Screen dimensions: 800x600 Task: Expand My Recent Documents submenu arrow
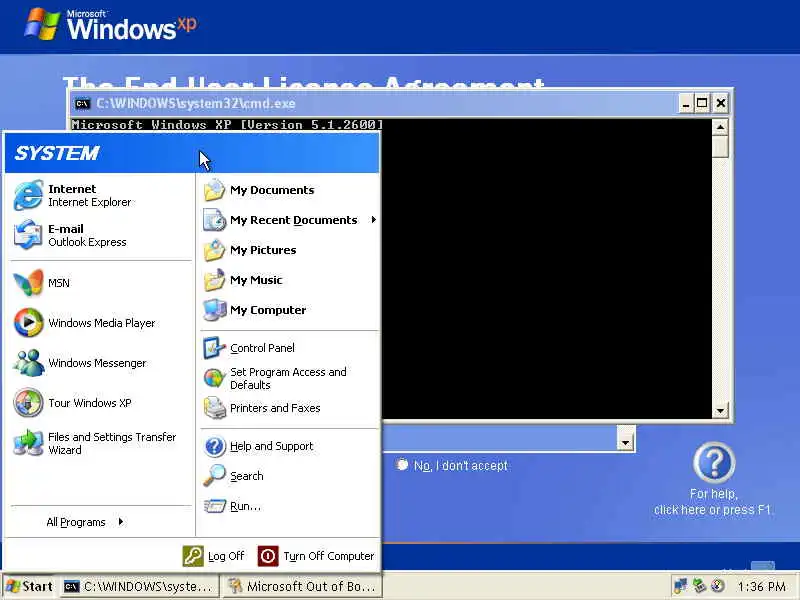pos(373,219)
